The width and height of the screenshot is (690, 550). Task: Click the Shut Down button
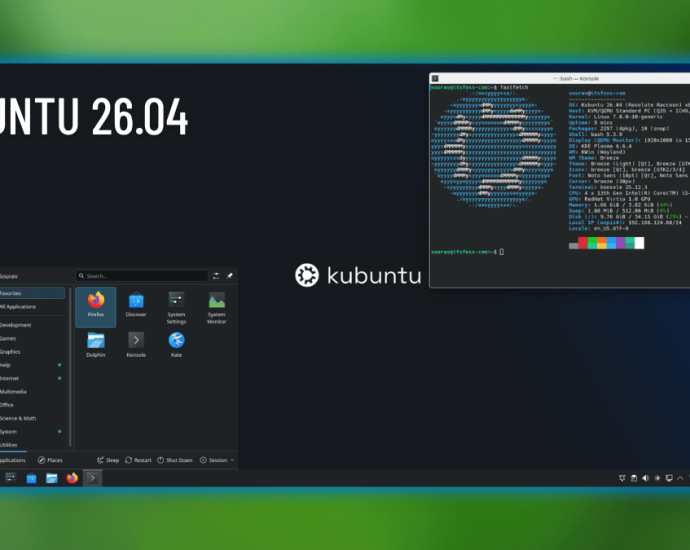click(x=175, y=460)
